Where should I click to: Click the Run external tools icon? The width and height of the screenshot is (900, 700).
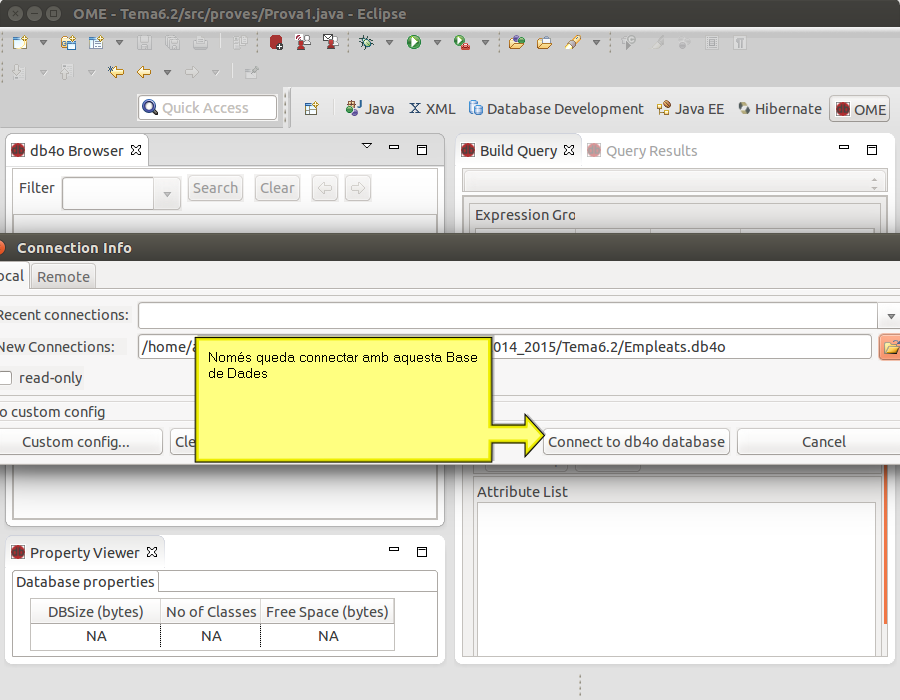(461, 42)
